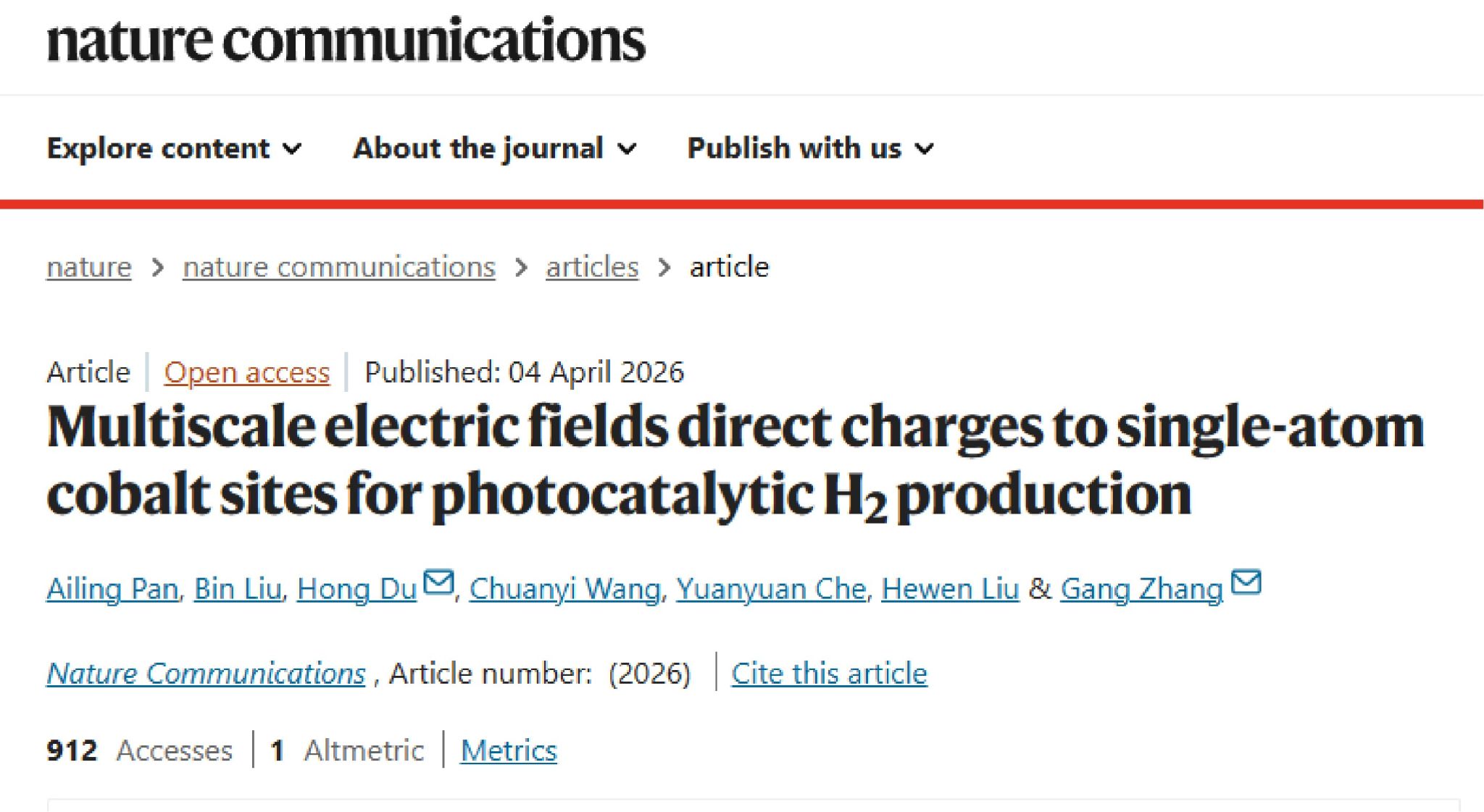Open Chuanyi Wang author link
The width and height of the screenshot is (1484, 812).
click(x=564, y=589)
